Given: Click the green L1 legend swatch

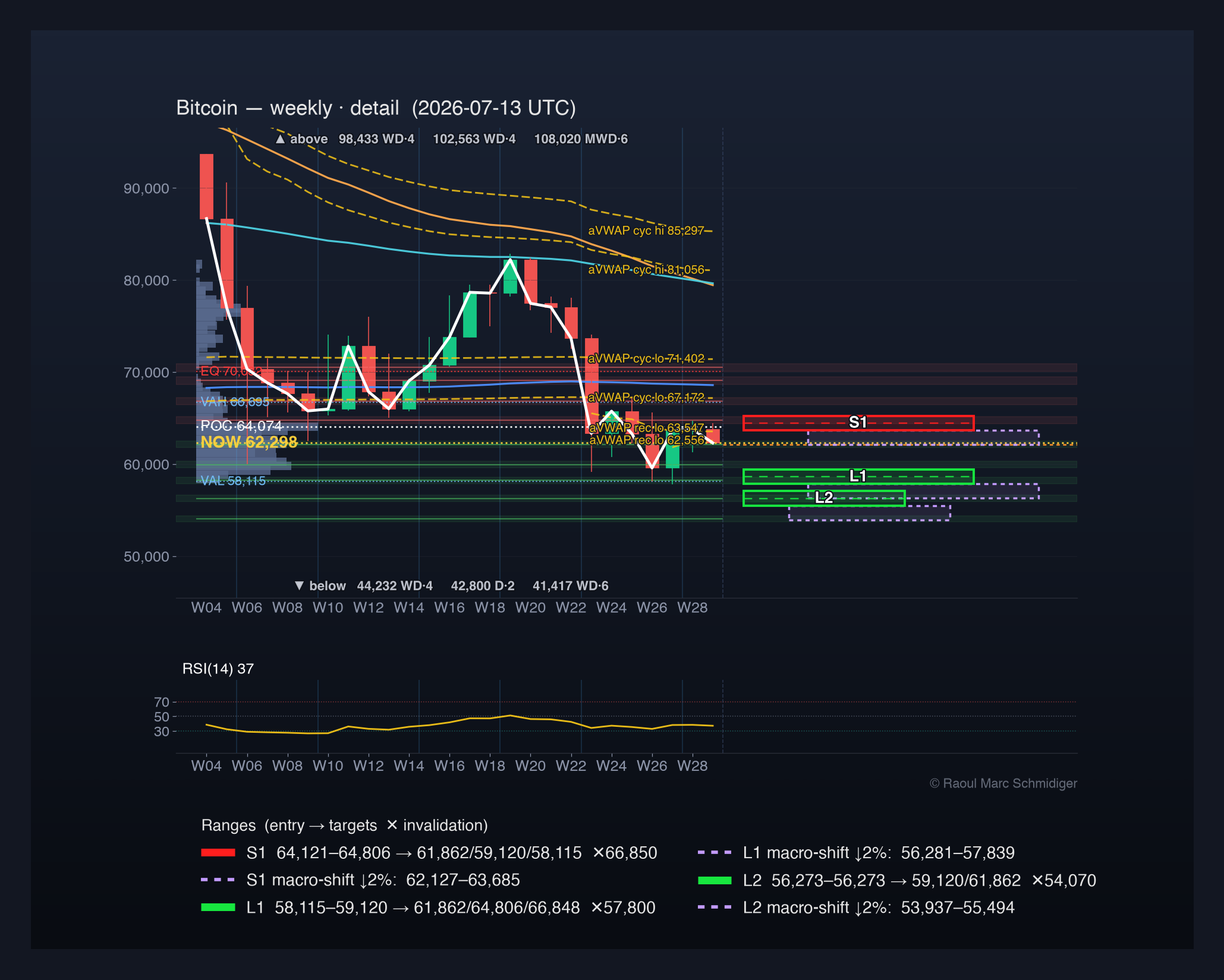Looking at the screenshot, I should point(218,907).
